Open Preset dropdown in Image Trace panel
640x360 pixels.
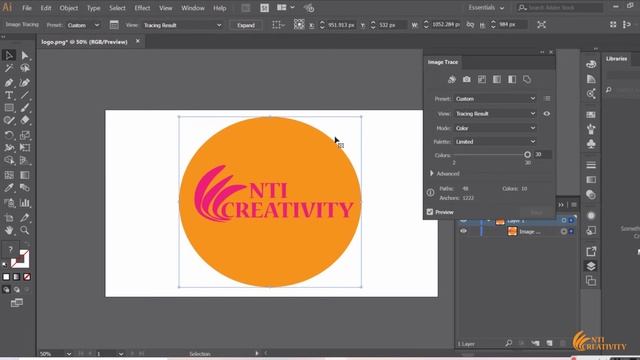[495, 99]
